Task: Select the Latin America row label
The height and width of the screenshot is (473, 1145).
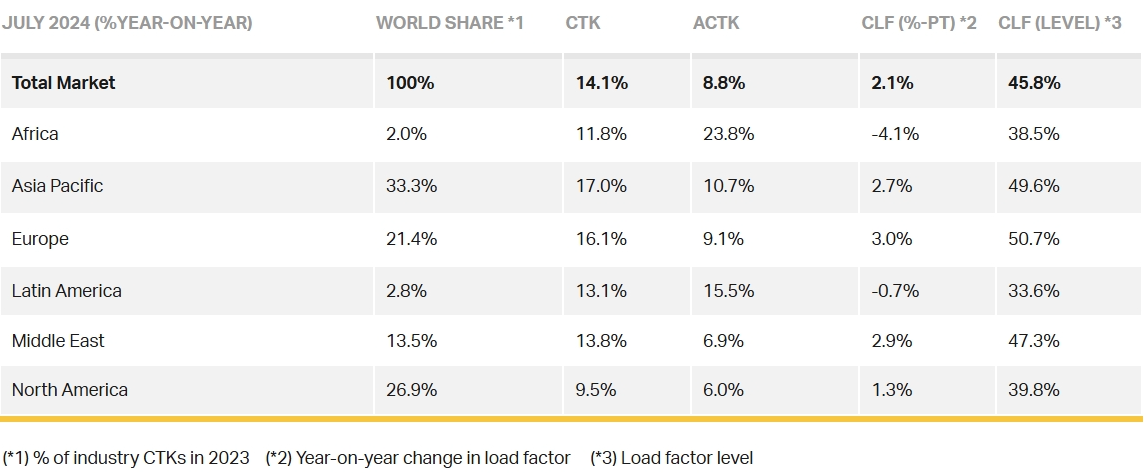Action: 67,291
